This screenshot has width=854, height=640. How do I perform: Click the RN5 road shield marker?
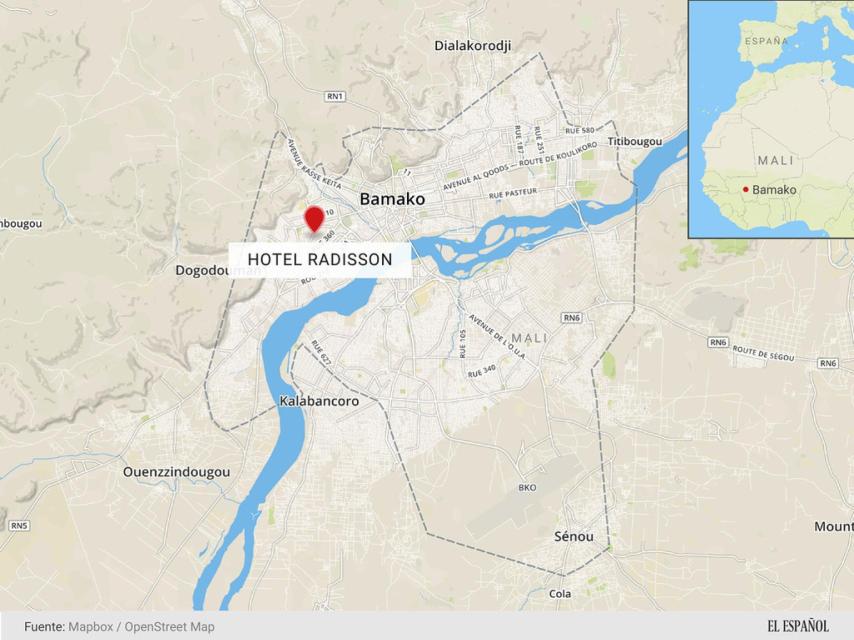19,526
